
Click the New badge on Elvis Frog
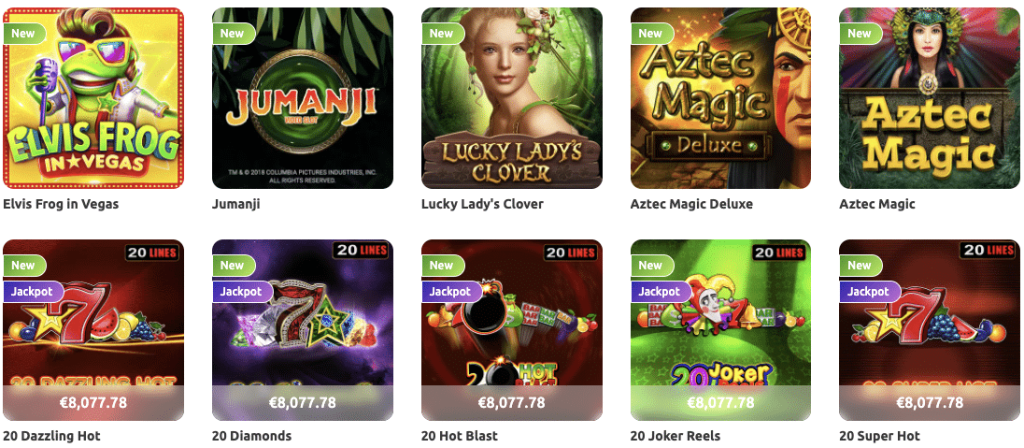[x=24, y=33]
